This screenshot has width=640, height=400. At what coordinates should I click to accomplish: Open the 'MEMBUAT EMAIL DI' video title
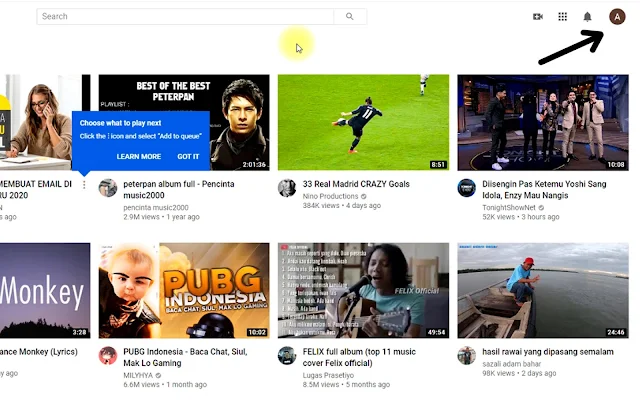pos(36,189)
